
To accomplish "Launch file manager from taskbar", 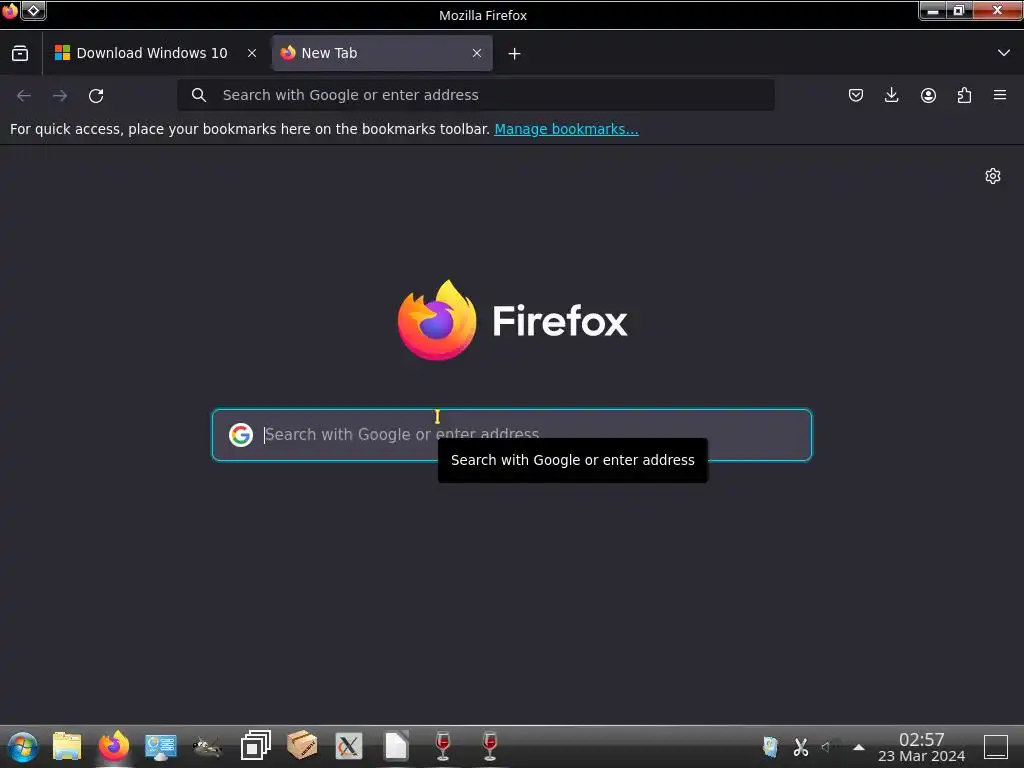I will 67,746.
